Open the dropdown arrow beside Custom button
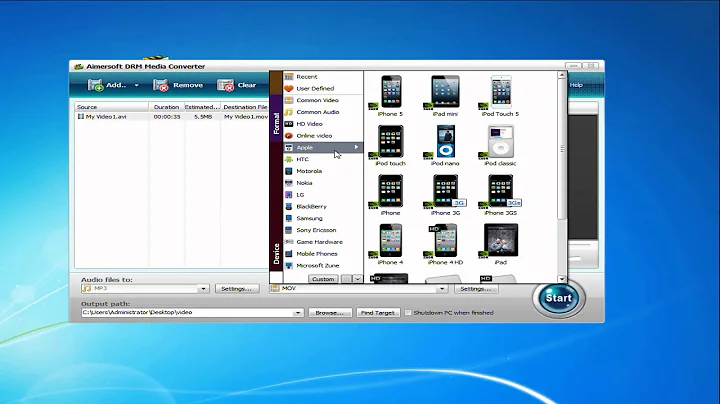Image resolution: width=720 pixels, height=404 pixels. (x=357, y=279)
